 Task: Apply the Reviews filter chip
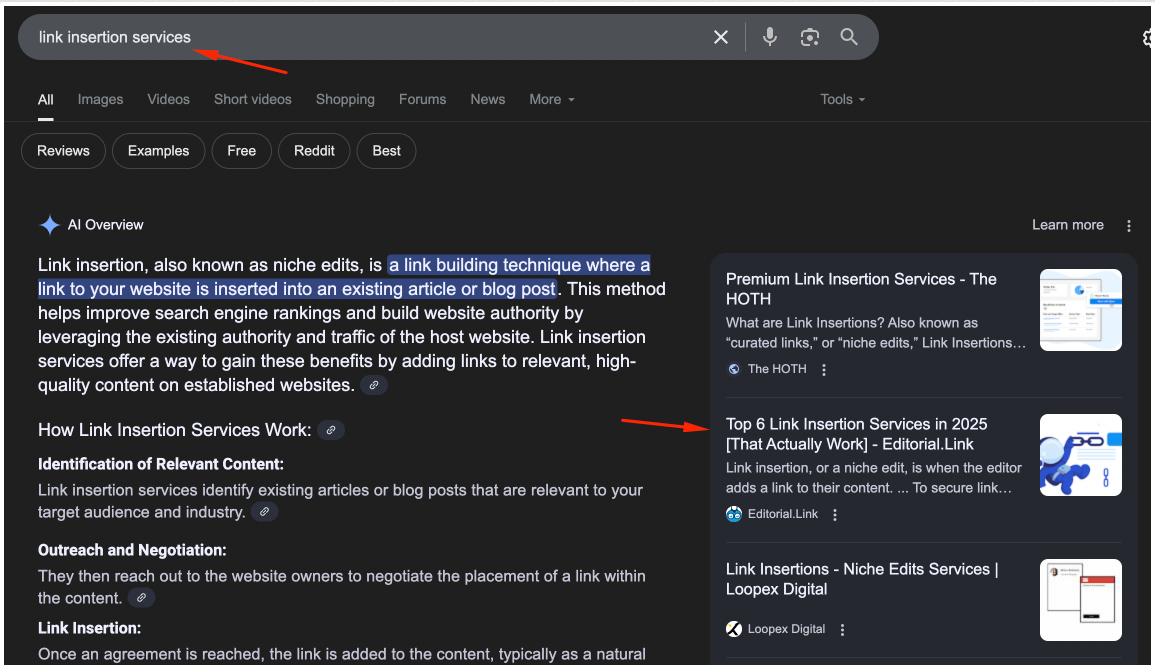pyautogui.click(x=63, y=151)
